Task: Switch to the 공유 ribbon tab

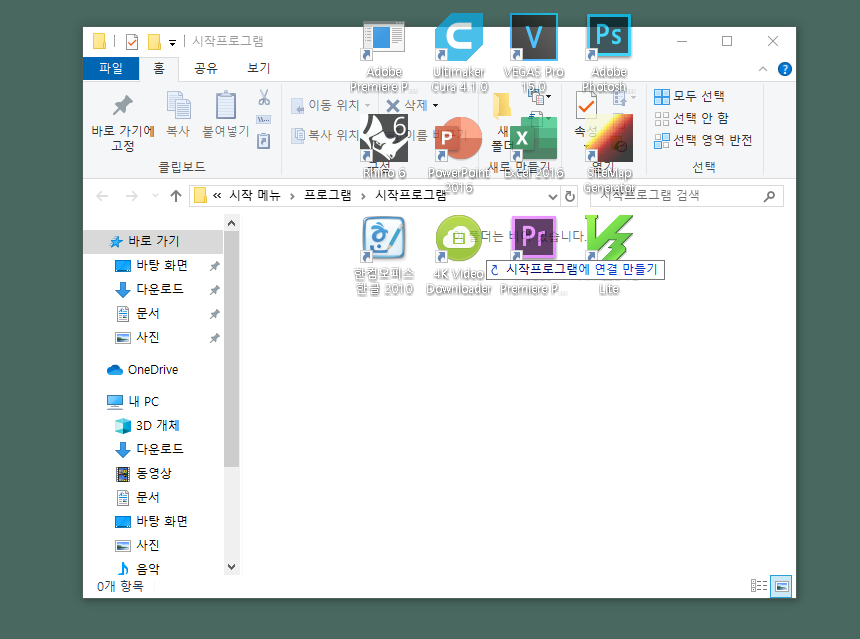Action: tap(206, 69)
